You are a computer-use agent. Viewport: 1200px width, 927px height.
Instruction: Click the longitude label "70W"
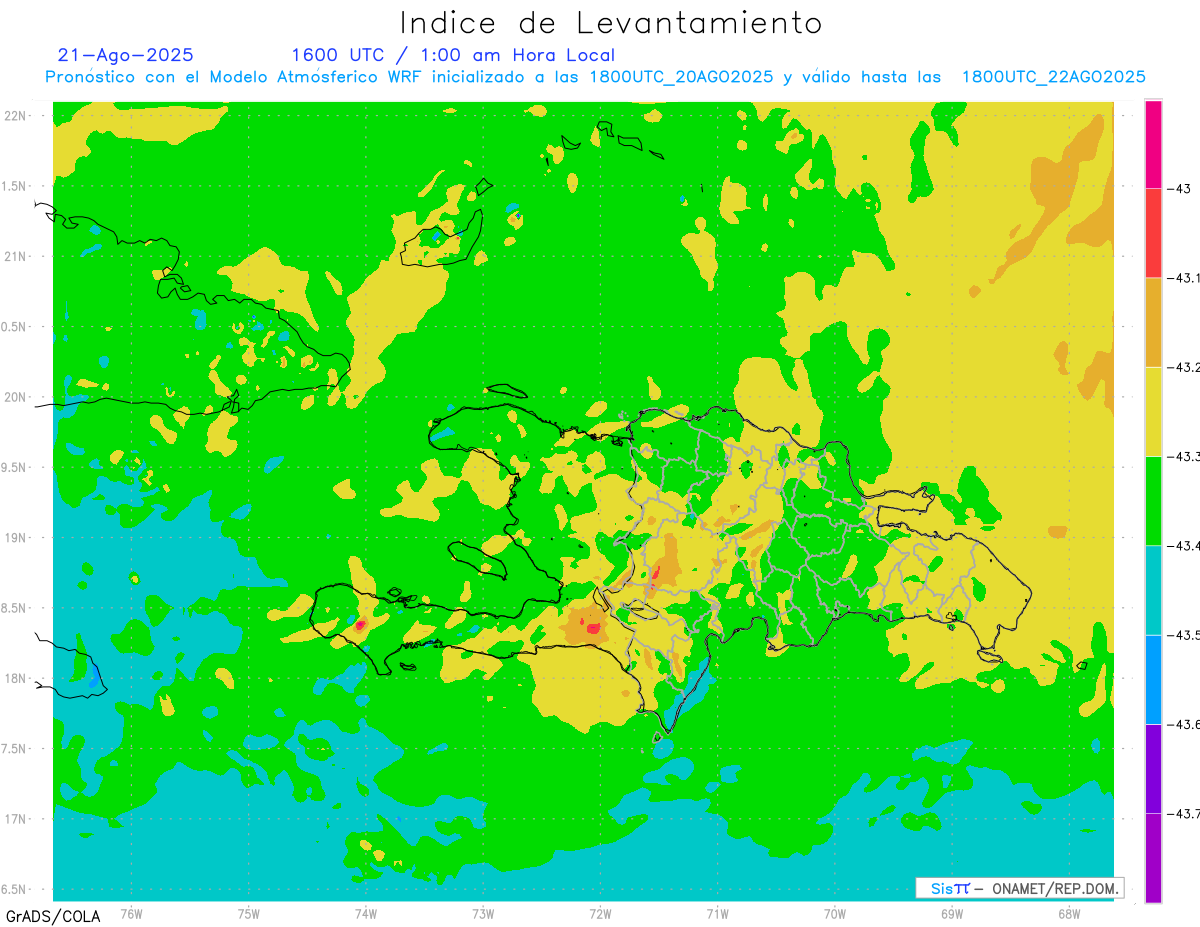click(834, 913)
